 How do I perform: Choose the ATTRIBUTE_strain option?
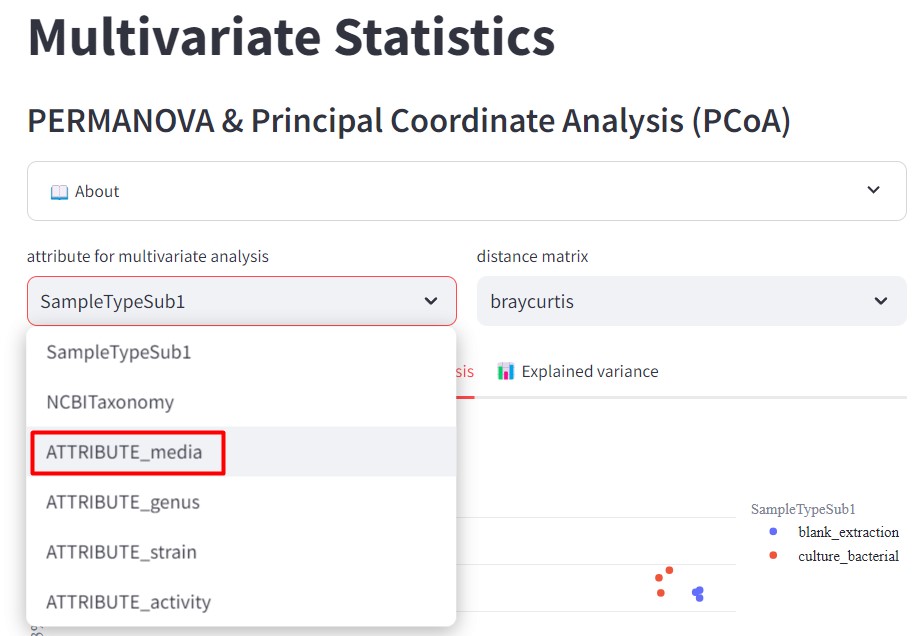(121, 552)
